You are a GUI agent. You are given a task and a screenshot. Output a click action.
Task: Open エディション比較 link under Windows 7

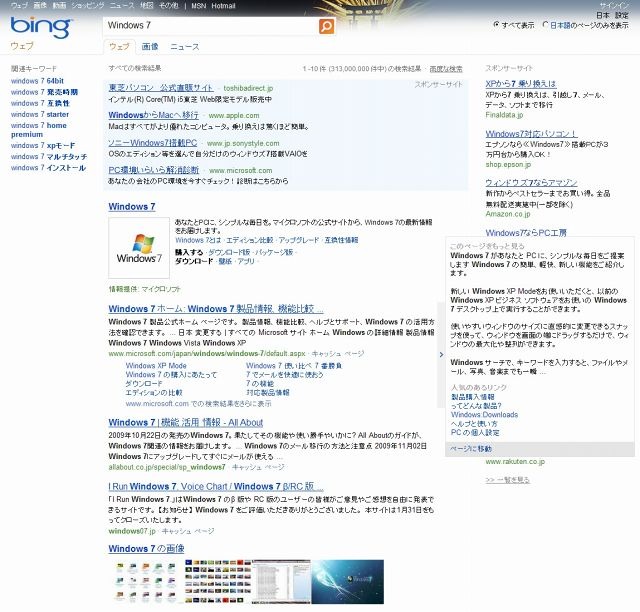tap(249, 240)
